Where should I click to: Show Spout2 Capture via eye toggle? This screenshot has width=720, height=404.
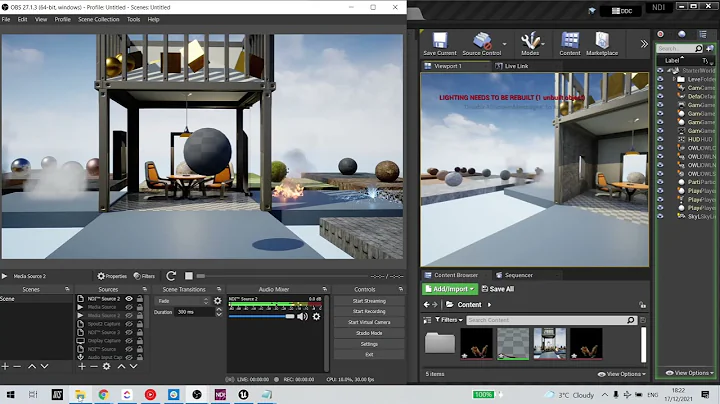129,324
